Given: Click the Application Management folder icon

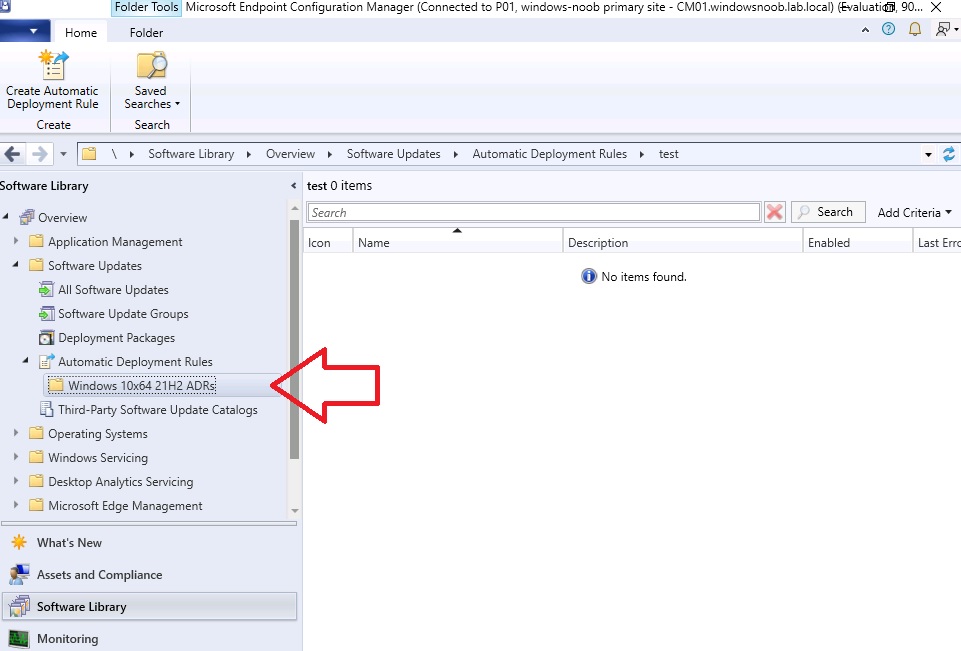Looking at the screenshot, I should (37, 242).
